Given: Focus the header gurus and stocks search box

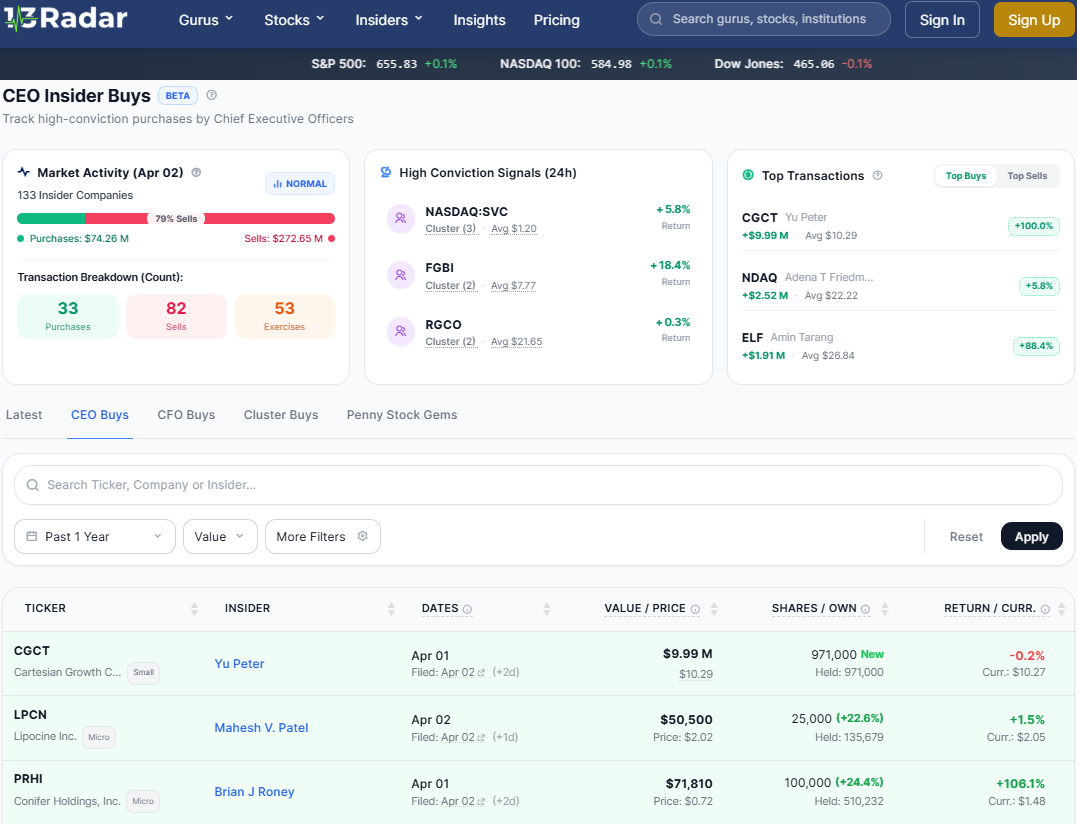Looking at the screenshot, I should point(764,19).
